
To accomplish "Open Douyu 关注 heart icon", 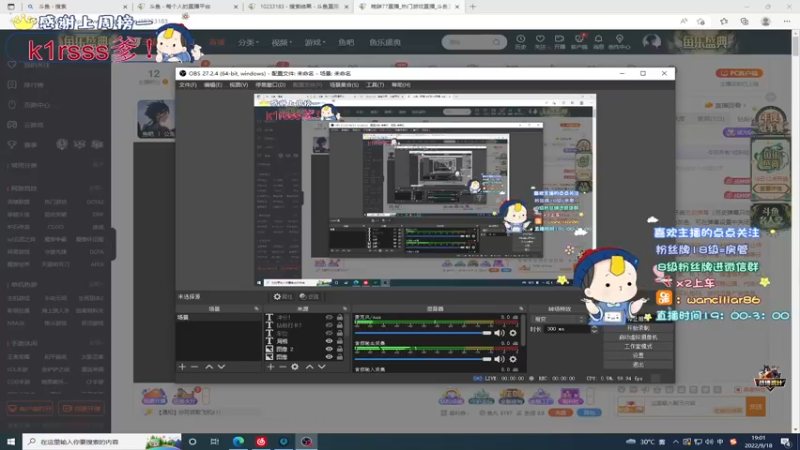I will click(x=540, y=42).
